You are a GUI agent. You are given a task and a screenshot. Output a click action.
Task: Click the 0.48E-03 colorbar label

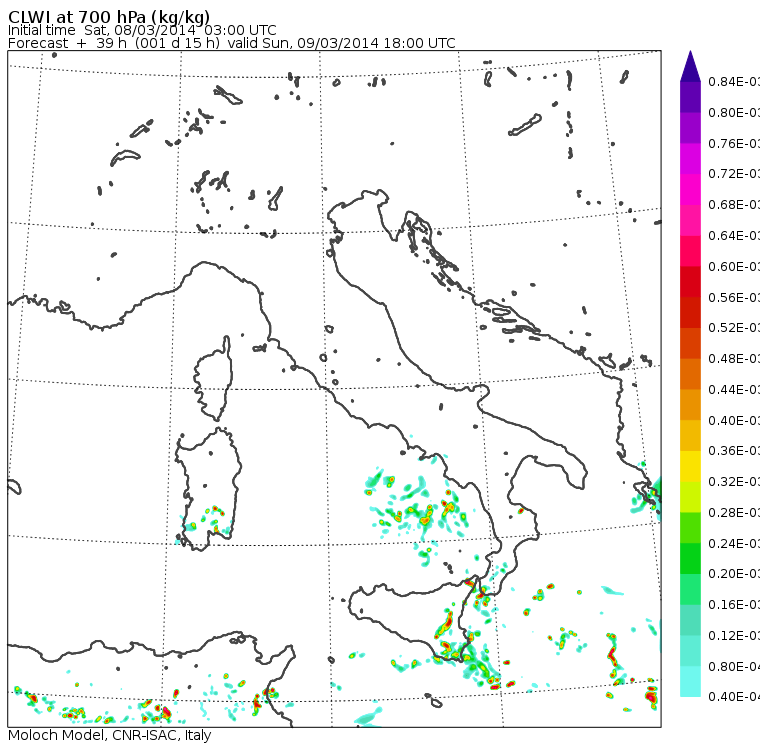click(734, 359)
